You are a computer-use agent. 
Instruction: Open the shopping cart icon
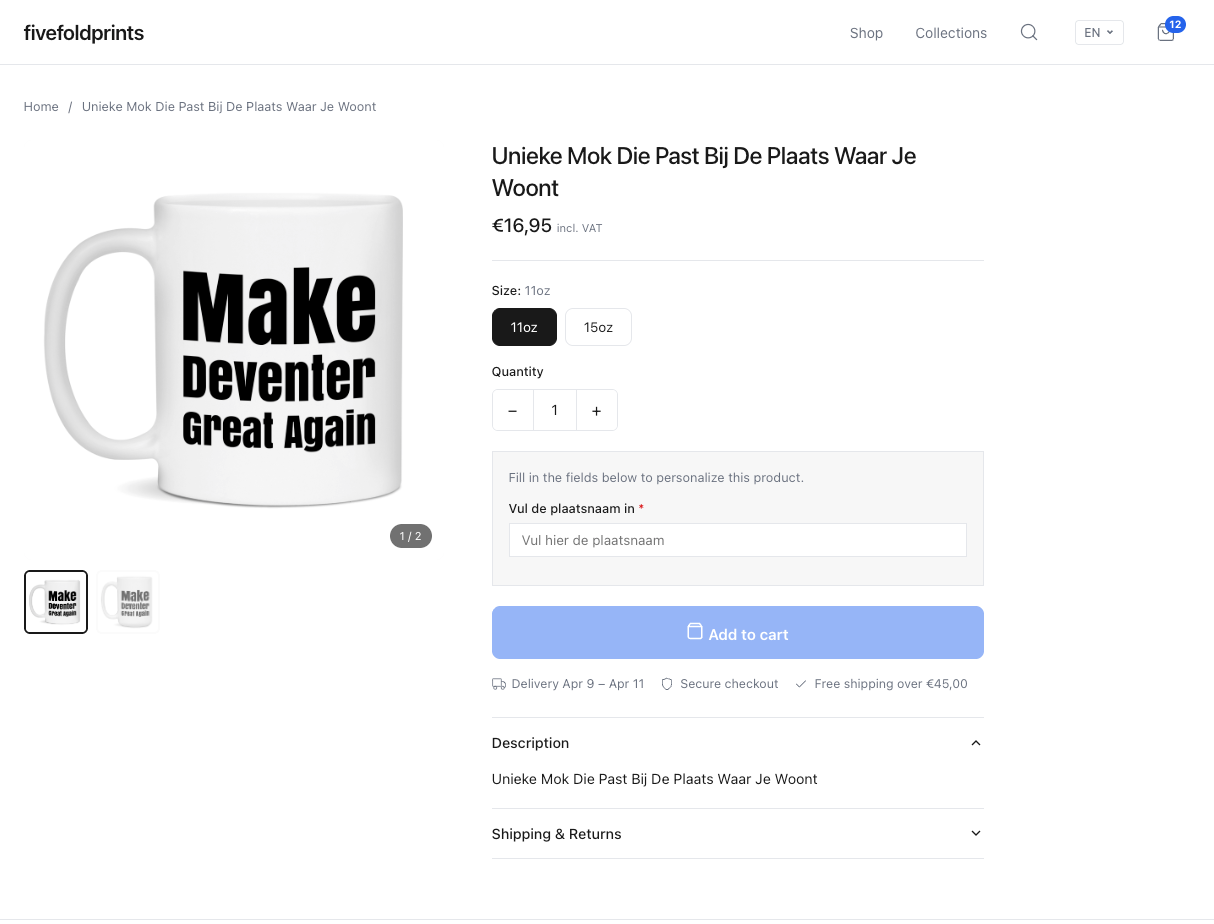1166,33
